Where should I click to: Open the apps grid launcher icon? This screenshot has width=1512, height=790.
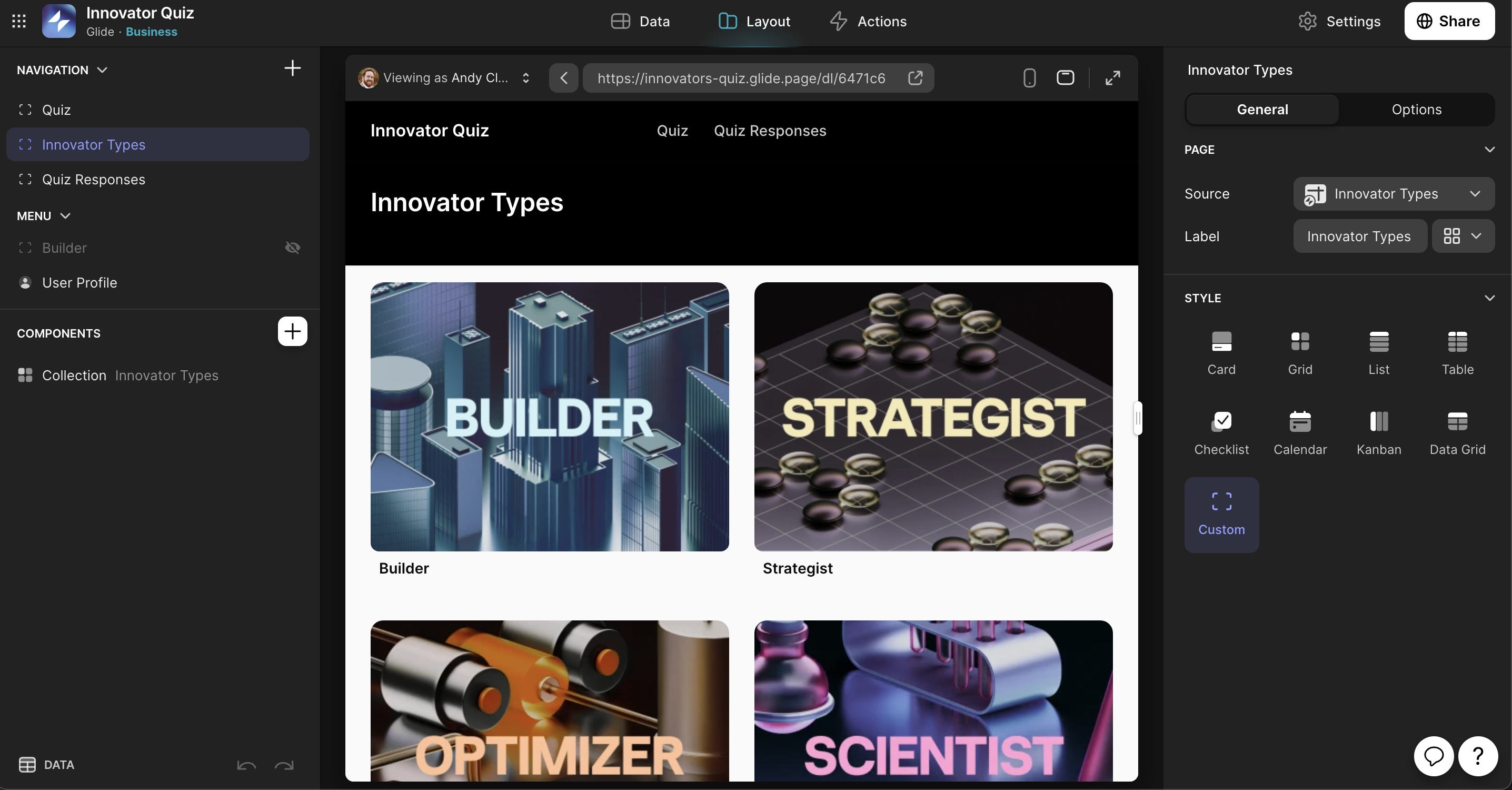19,21
